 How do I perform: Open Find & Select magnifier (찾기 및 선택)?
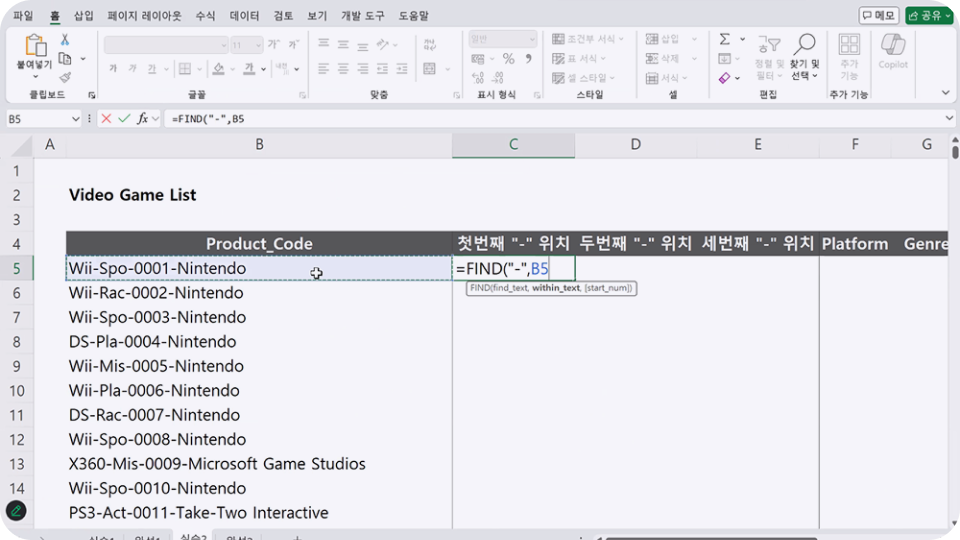[x=804, y=56]
